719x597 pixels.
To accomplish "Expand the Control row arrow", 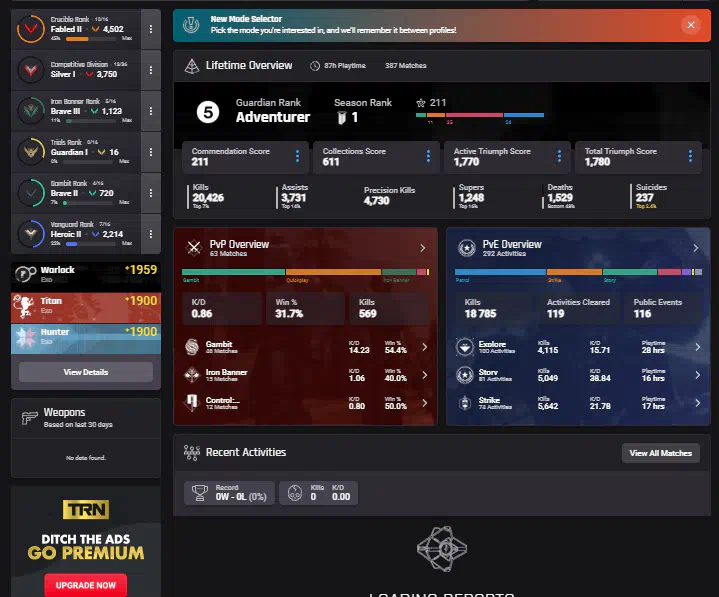I will (425, 403).
